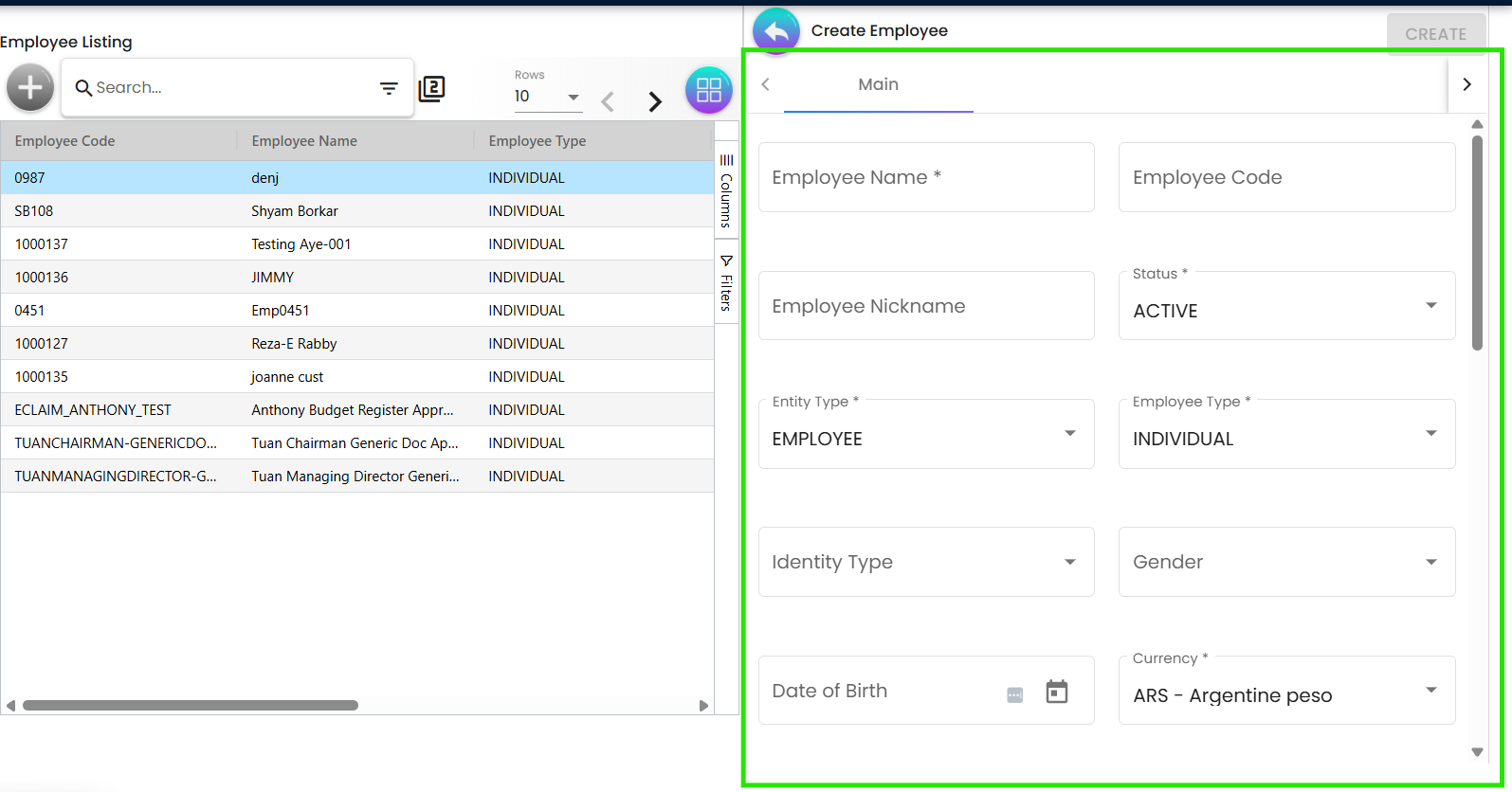1512x792 pixels.
Task: Select the Main tab
Action: (879, 84)
